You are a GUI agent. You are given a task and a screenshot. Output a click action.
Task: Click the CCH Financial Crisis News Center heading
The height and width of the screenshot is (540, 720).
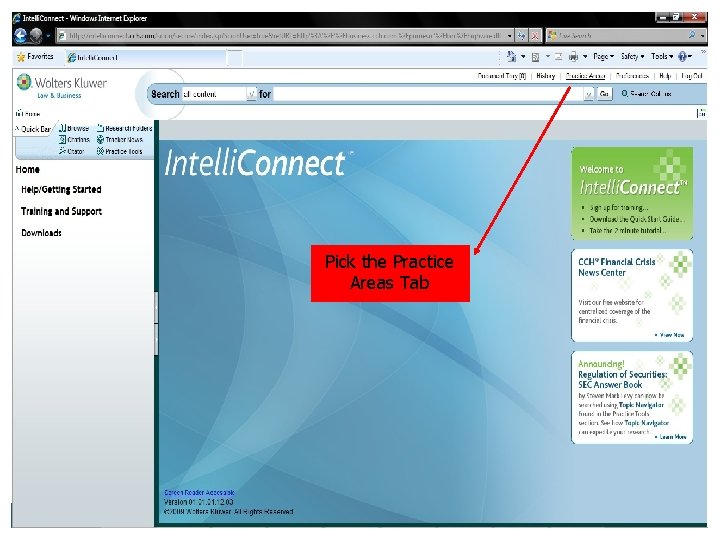point(617,267)
